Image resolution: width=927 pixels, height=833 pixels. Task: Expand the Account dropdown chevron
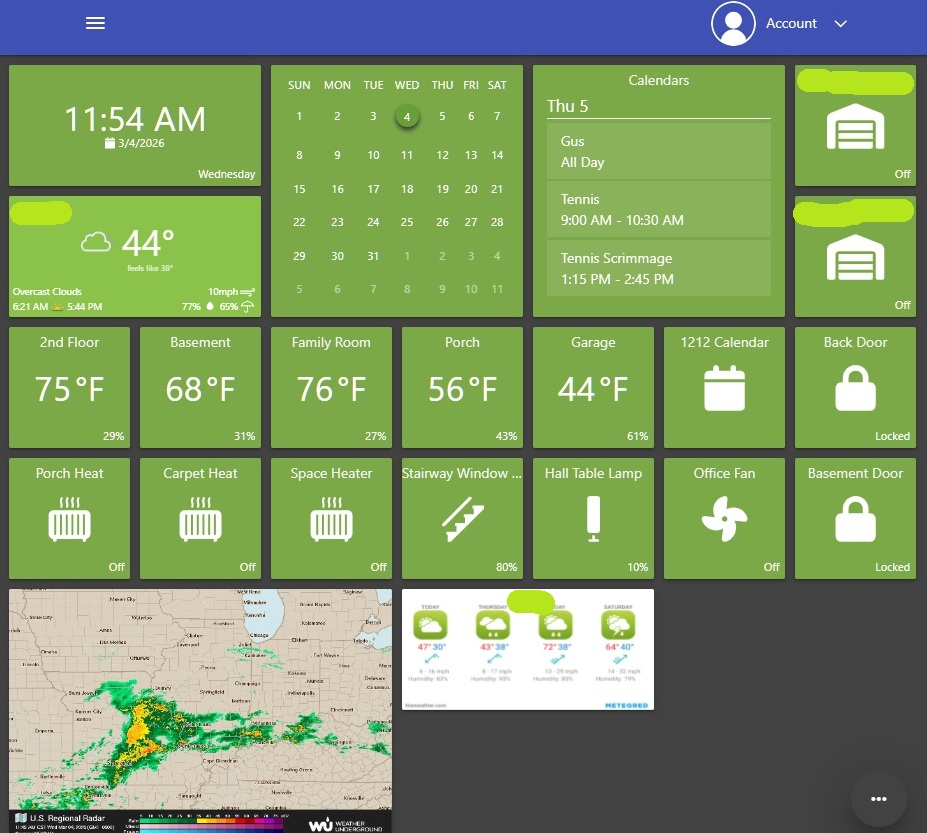point(840,24)
